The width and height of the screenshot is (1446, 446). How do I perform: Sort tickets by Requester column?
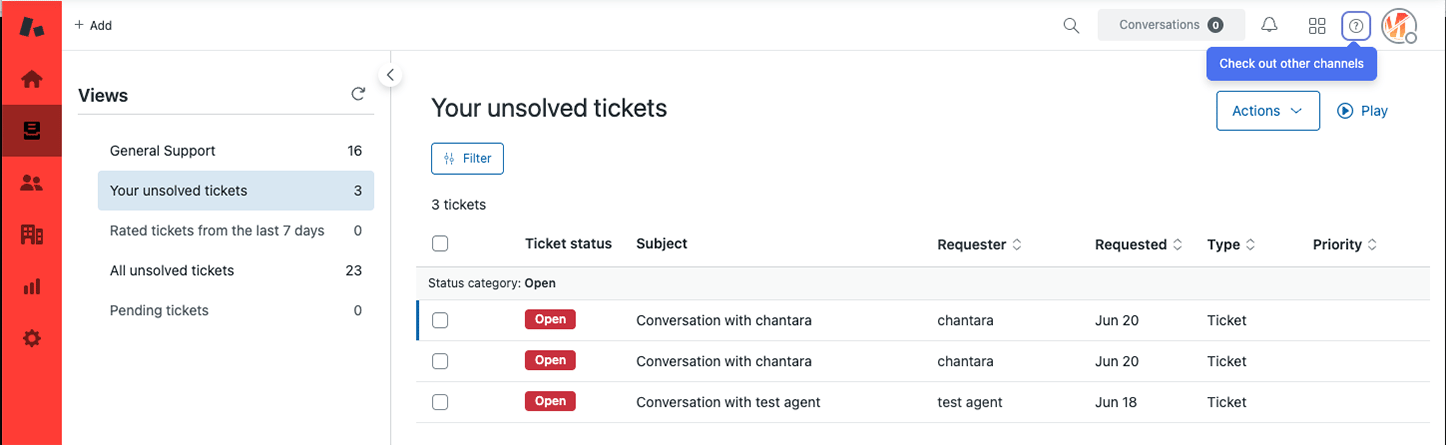tap(979, 244)
